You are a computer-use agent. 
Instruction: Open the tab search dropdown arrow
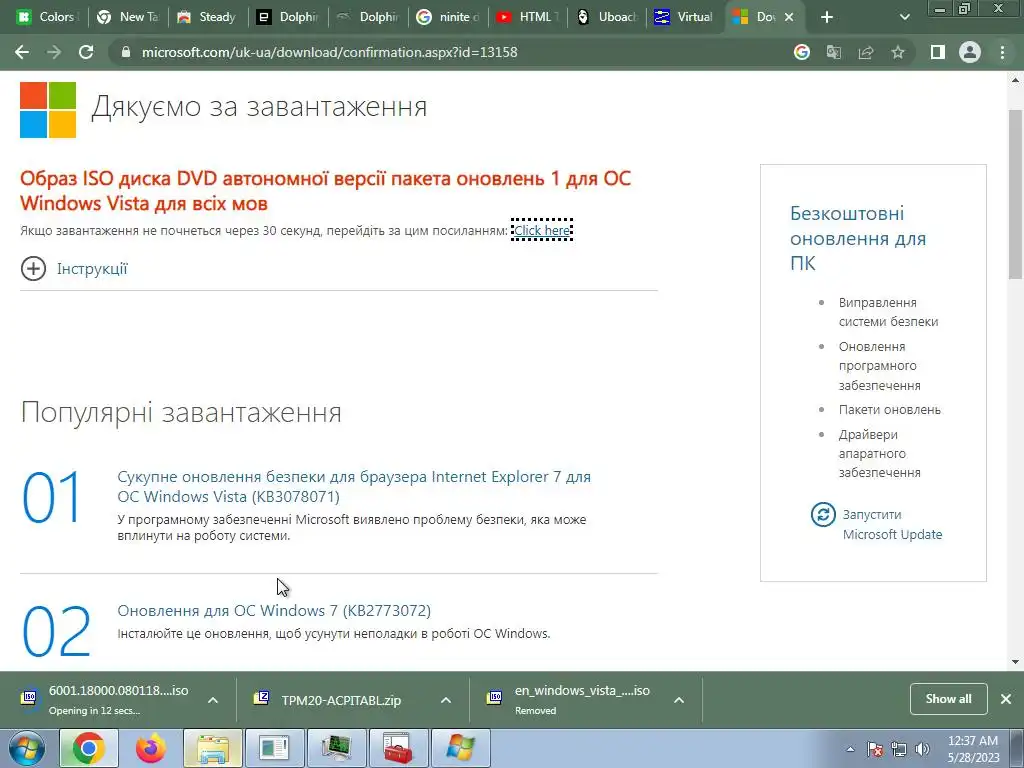904,17
